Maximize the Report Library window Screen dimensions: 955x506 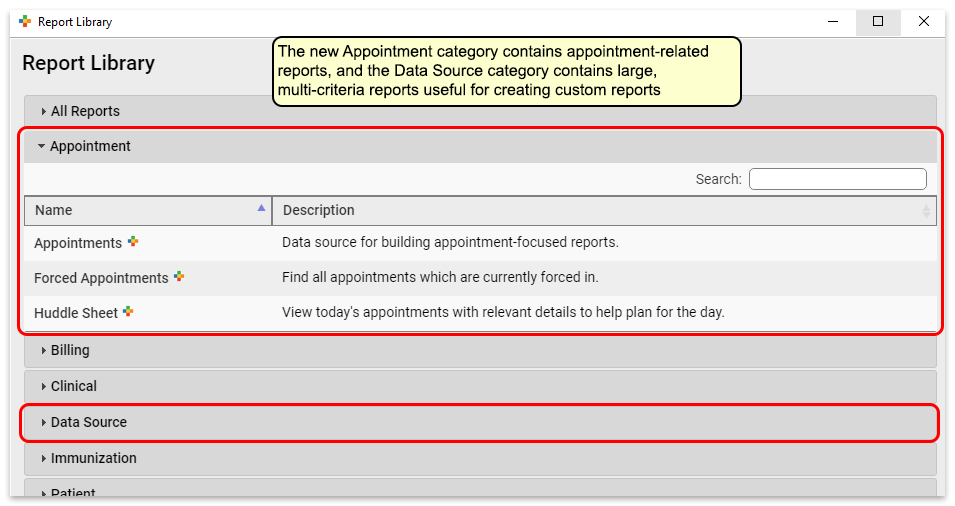[x=878, y=22]
